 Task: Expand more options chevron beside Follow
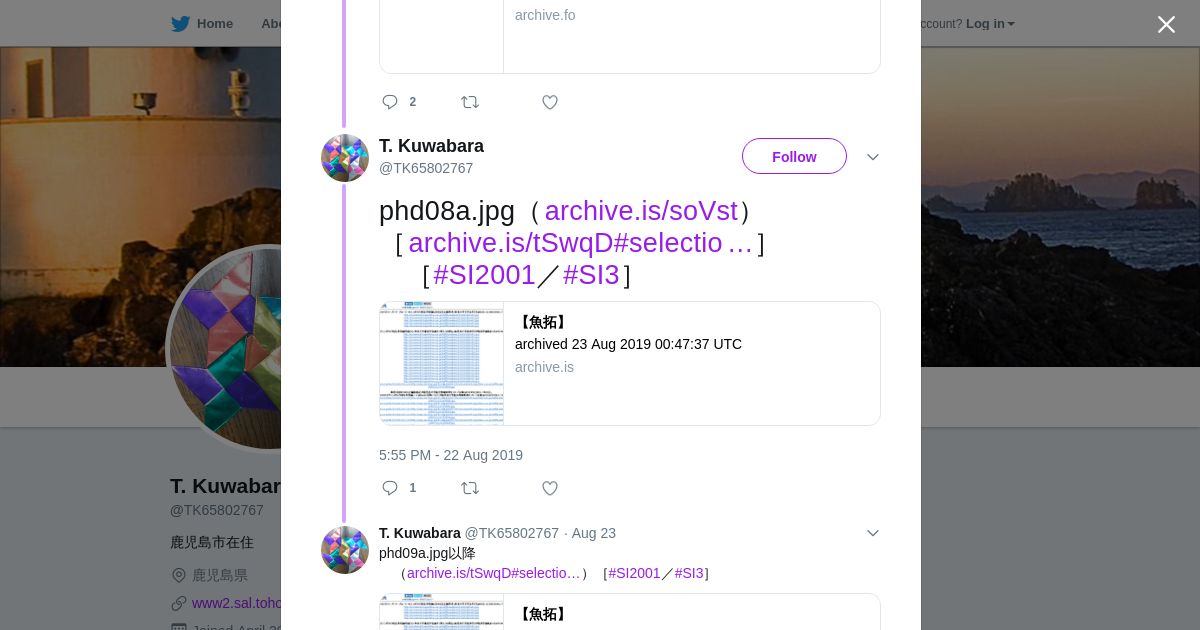[873, 157]
